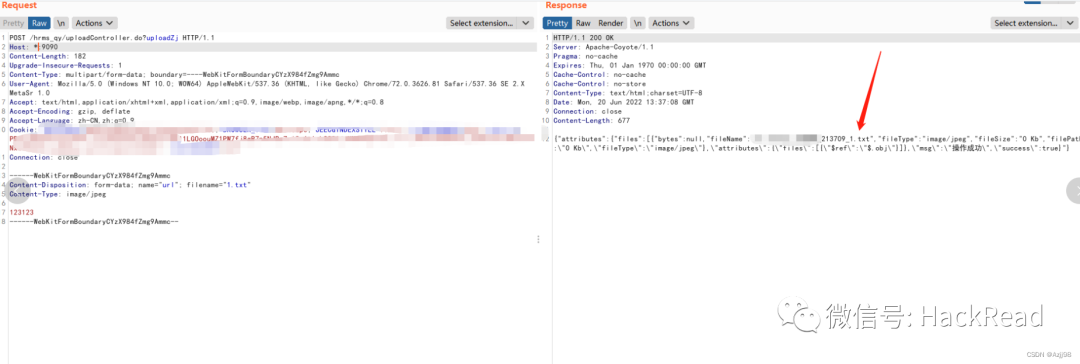Click the next image arrow on right edge
Image resolution: width=1080 pixels, height=364 pixels.
1073,191
